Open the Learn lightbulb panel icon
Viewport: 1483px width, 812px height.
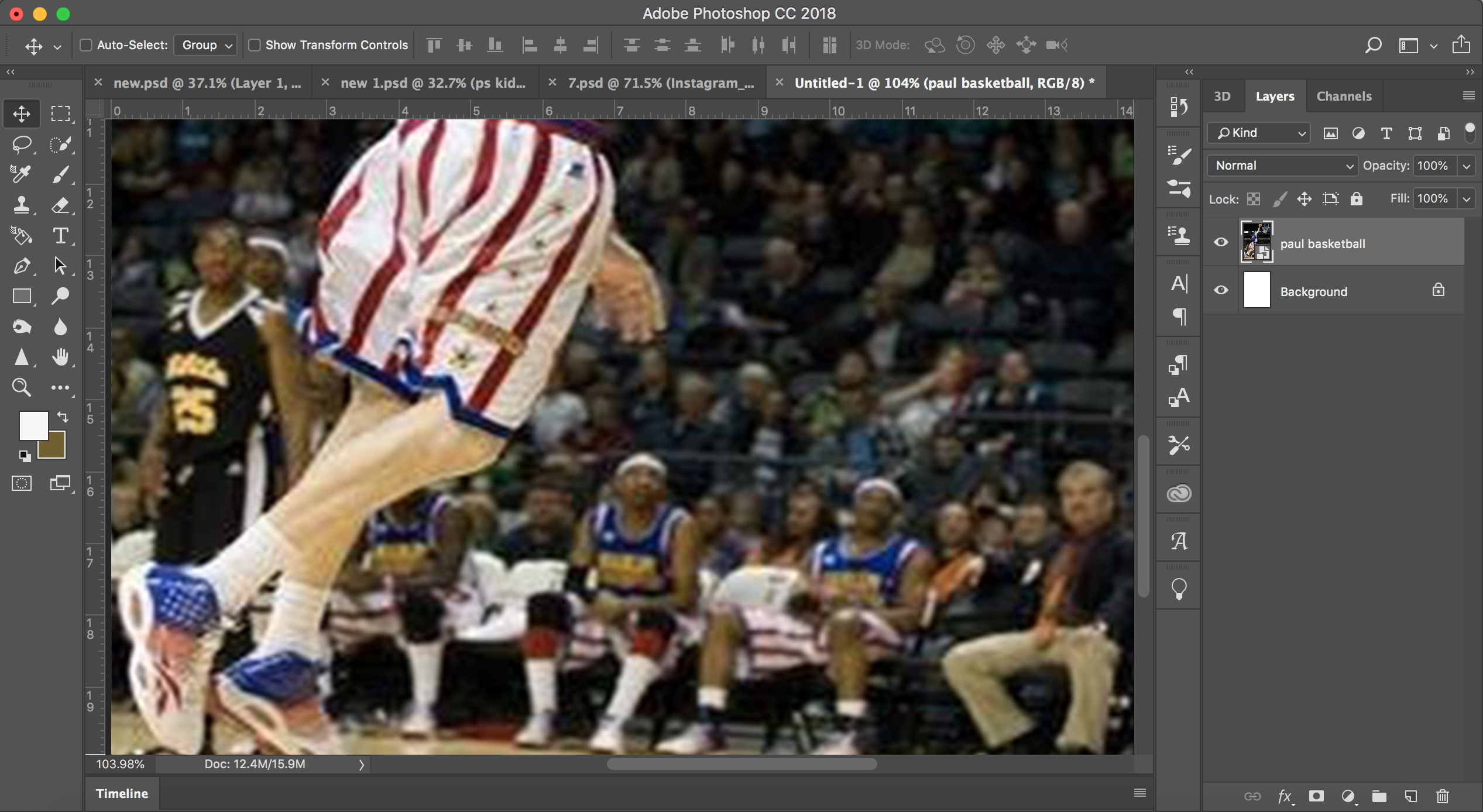pyautogui.click(x=1179, y=589)
